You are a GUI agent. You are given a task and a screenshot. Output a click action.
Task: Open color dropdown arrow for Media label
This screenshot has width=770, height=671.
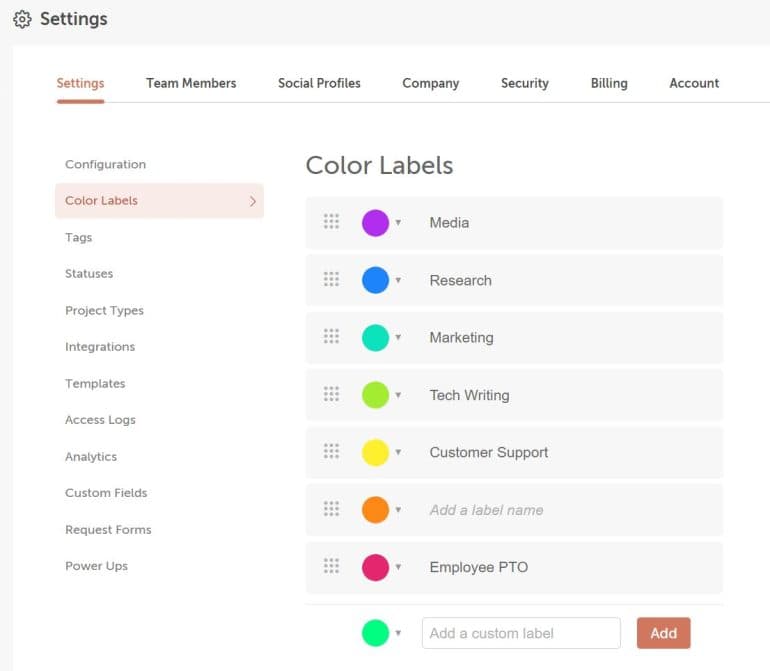398,223
